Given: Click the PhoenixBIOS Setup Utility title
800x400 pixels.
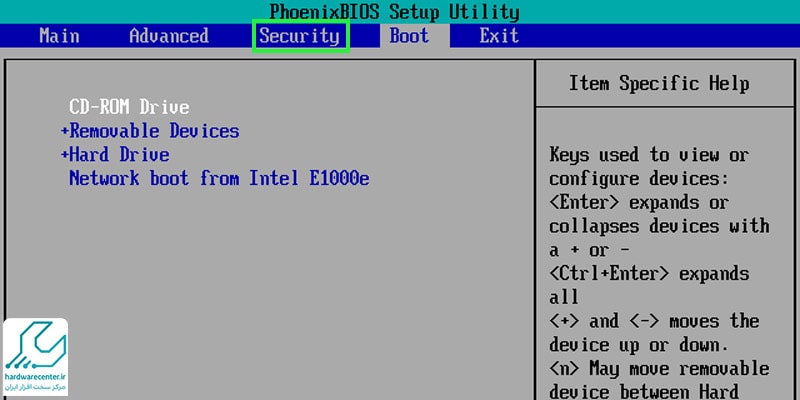Looking at the screenshot, I should (394, 11).
